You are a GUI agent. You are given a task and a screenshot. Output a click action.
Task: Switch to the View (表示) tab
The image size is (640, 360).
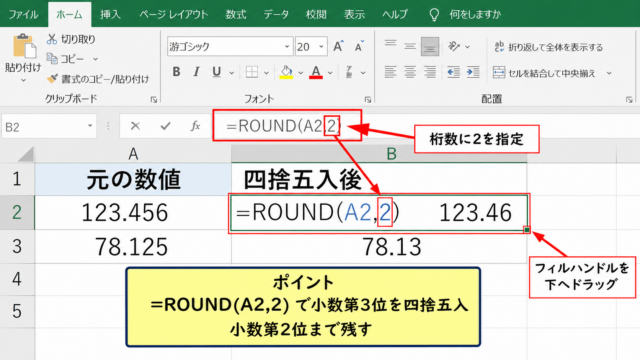pos(354,14)
